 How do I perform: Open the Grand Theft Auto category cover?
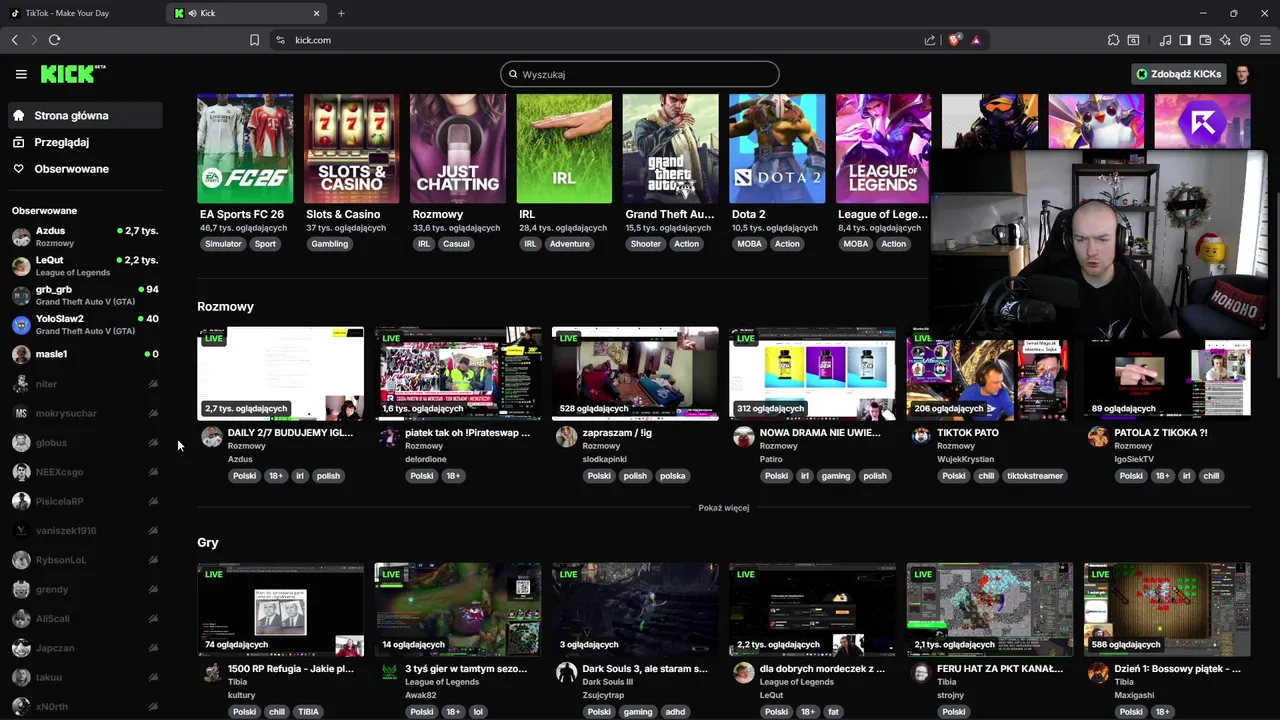(x=670, y=148)
